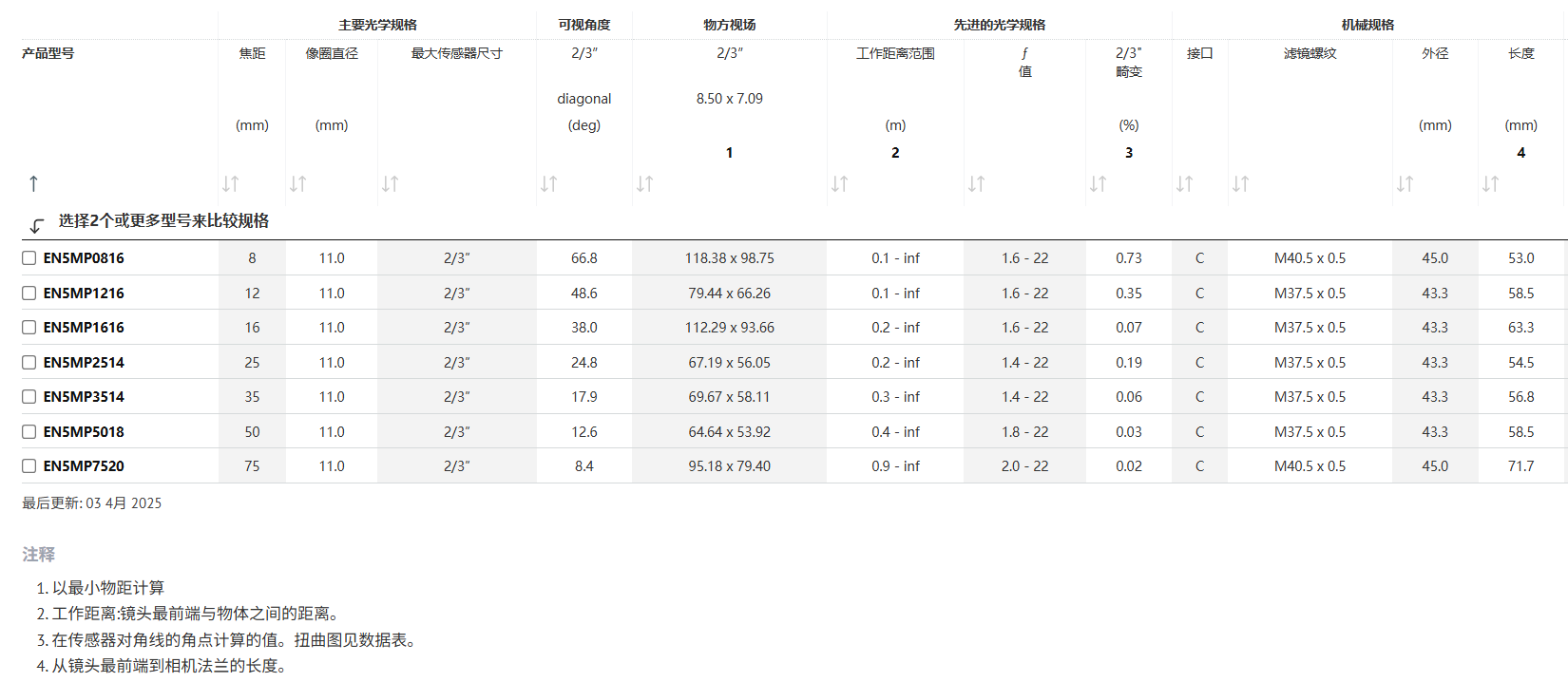Screen dimensions: 1568x682
Task: Click the 1.8 - 22 f-value cell
Action: (1024, 432)
